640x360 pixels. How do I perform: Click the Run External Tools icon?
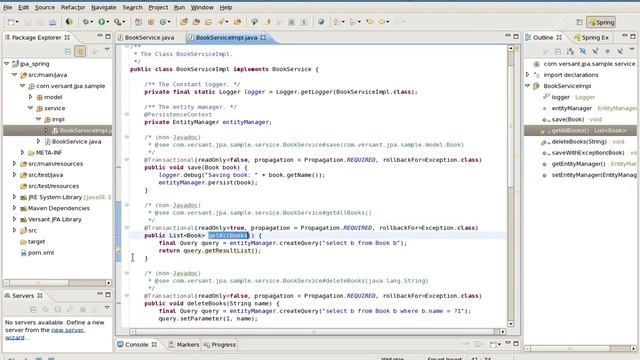[x=118, y=22]
